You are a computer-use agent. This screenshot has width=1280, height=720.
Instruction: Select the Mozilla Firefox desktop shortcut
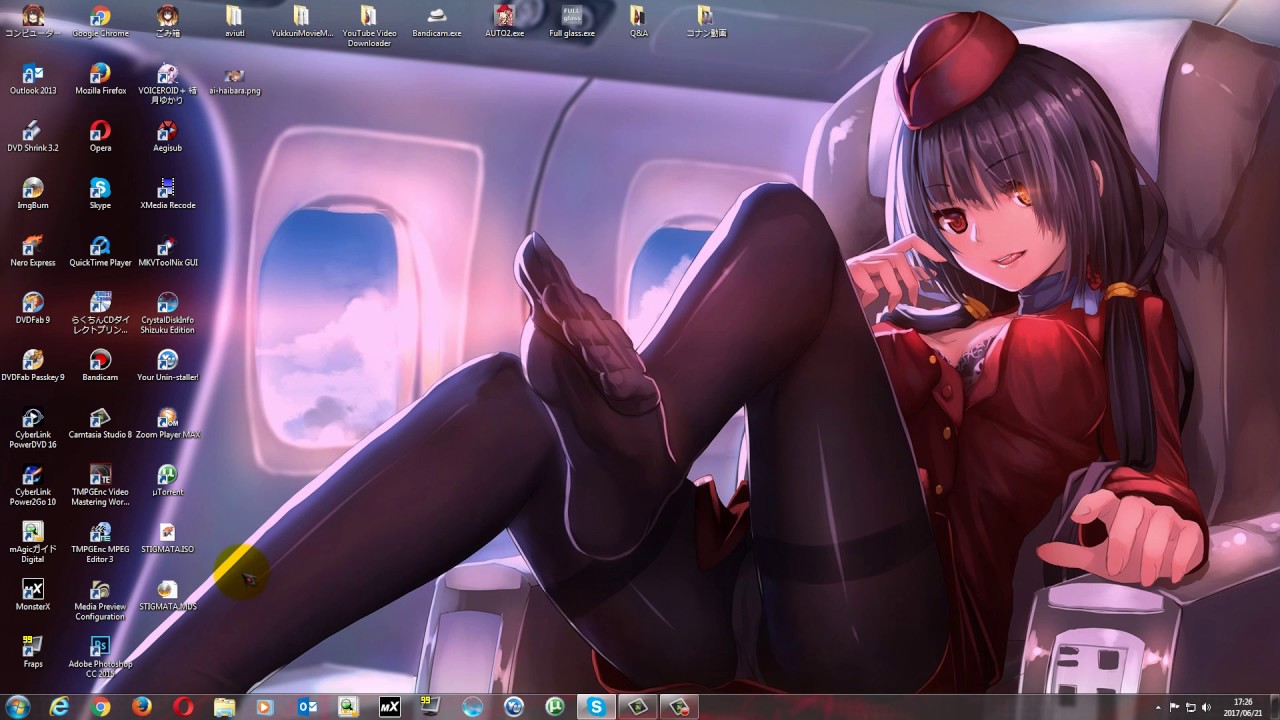[x=100, y=79]
